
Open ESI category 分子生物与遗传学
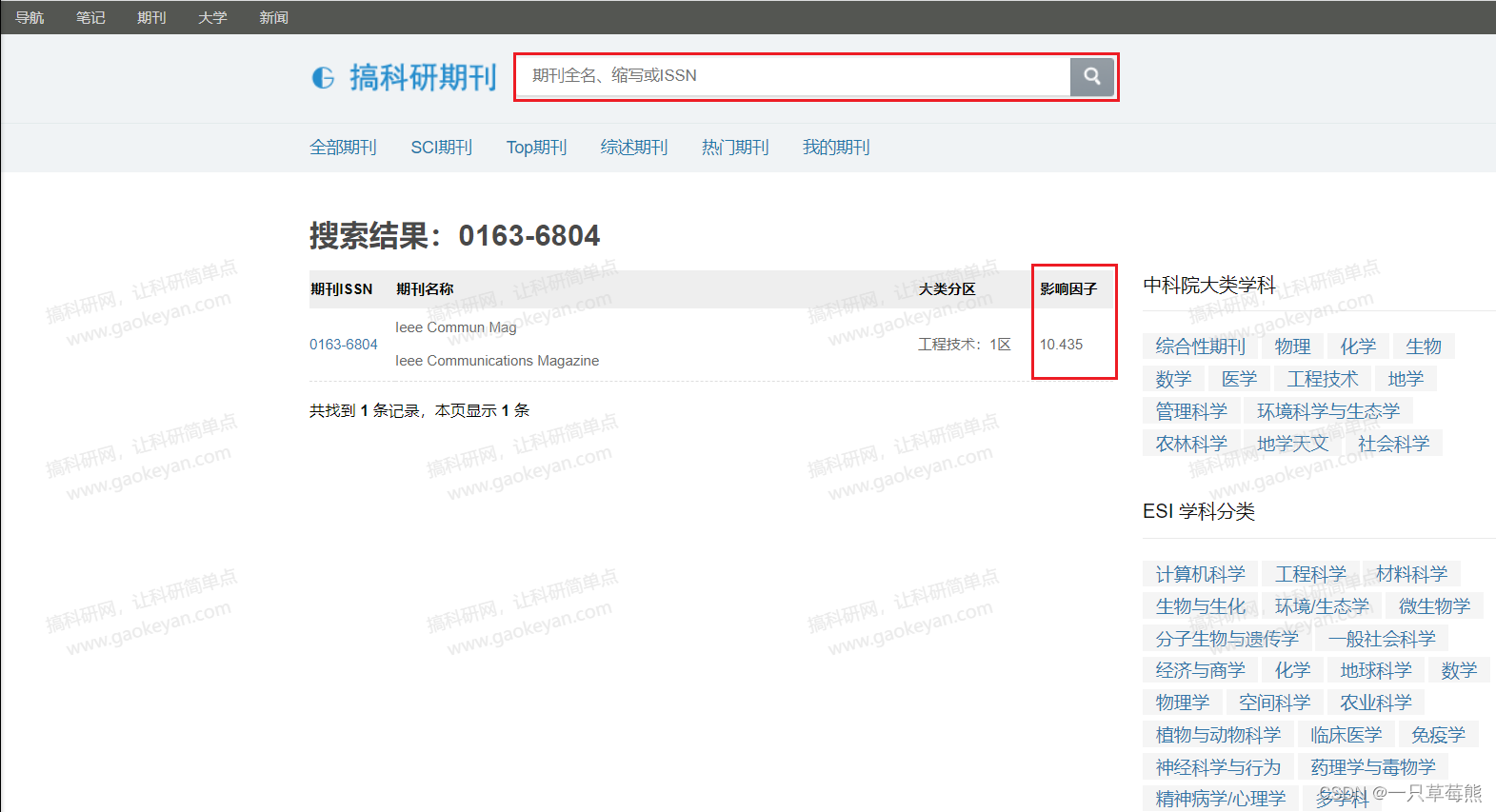(x=1227, y=639)
